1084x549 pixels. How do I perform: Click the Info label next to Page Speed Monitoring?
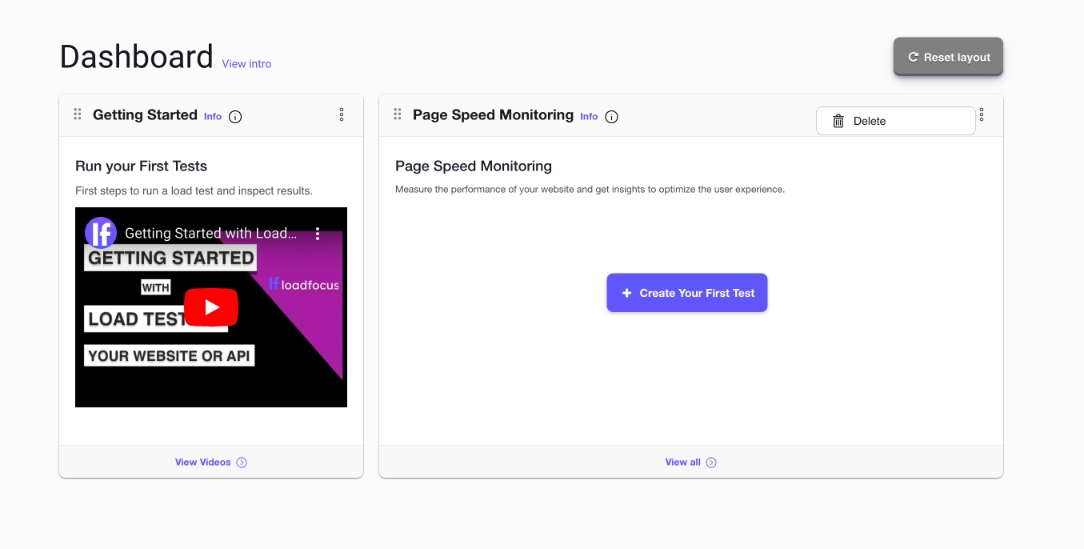coord(589,117)
